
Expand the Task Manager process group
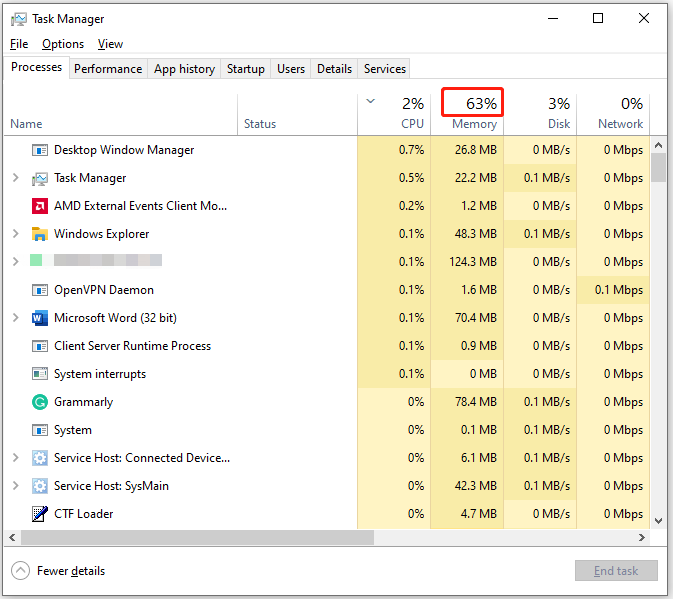[x=16, y=178]
